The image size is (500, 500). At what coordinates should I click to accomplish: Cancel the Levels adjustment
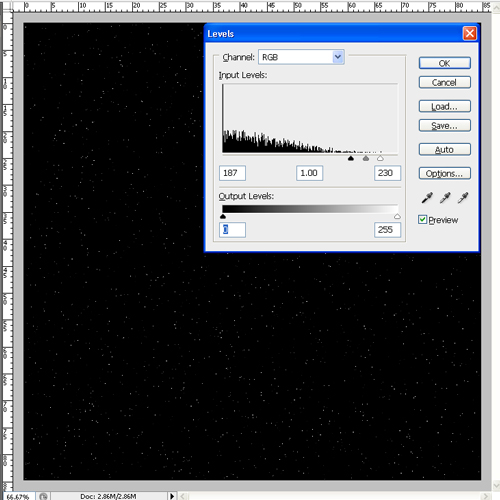[x=444, y=82]
